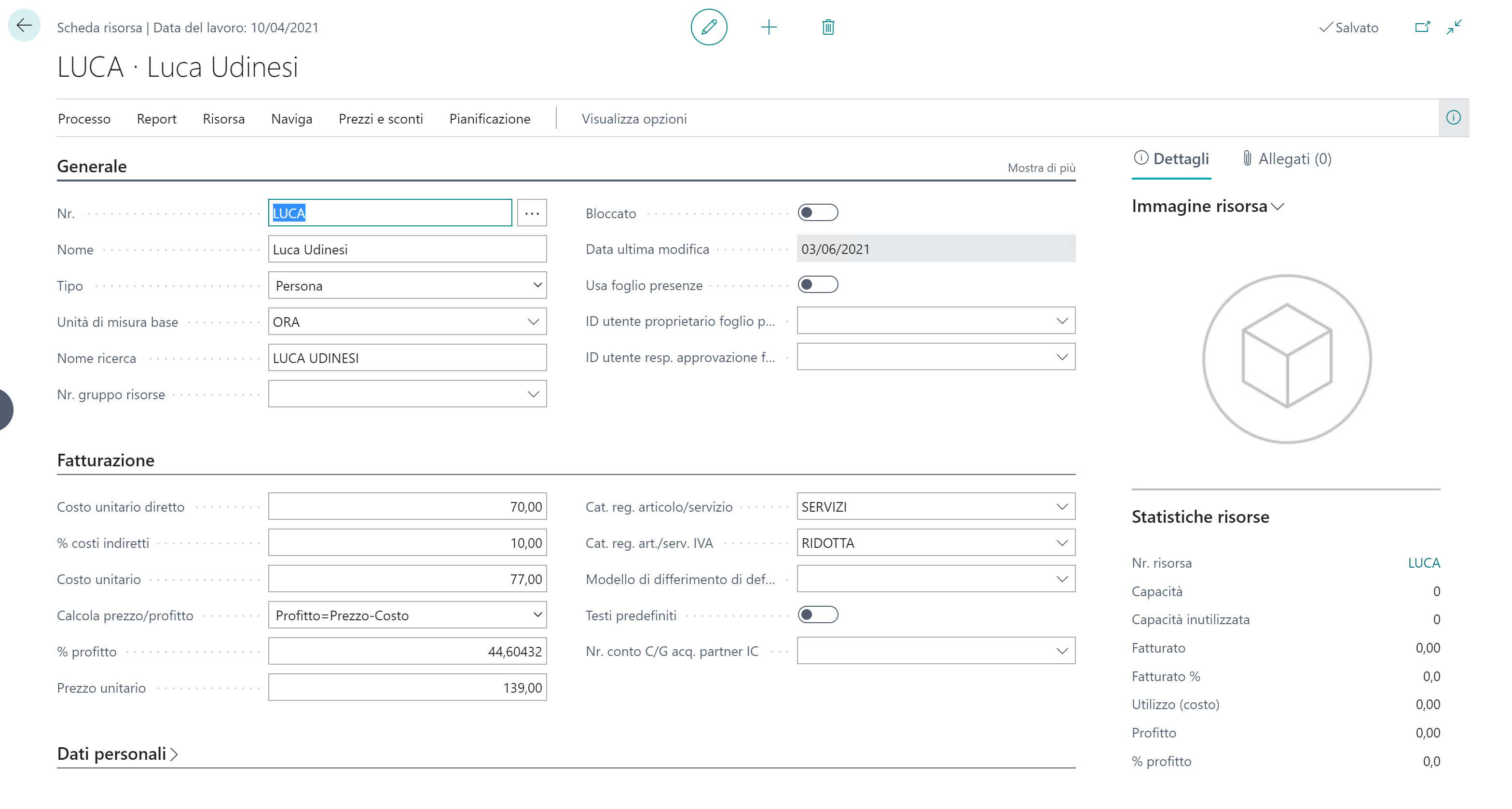
Task: Open page in new window icon
Action: click(x=1422, y=27)
